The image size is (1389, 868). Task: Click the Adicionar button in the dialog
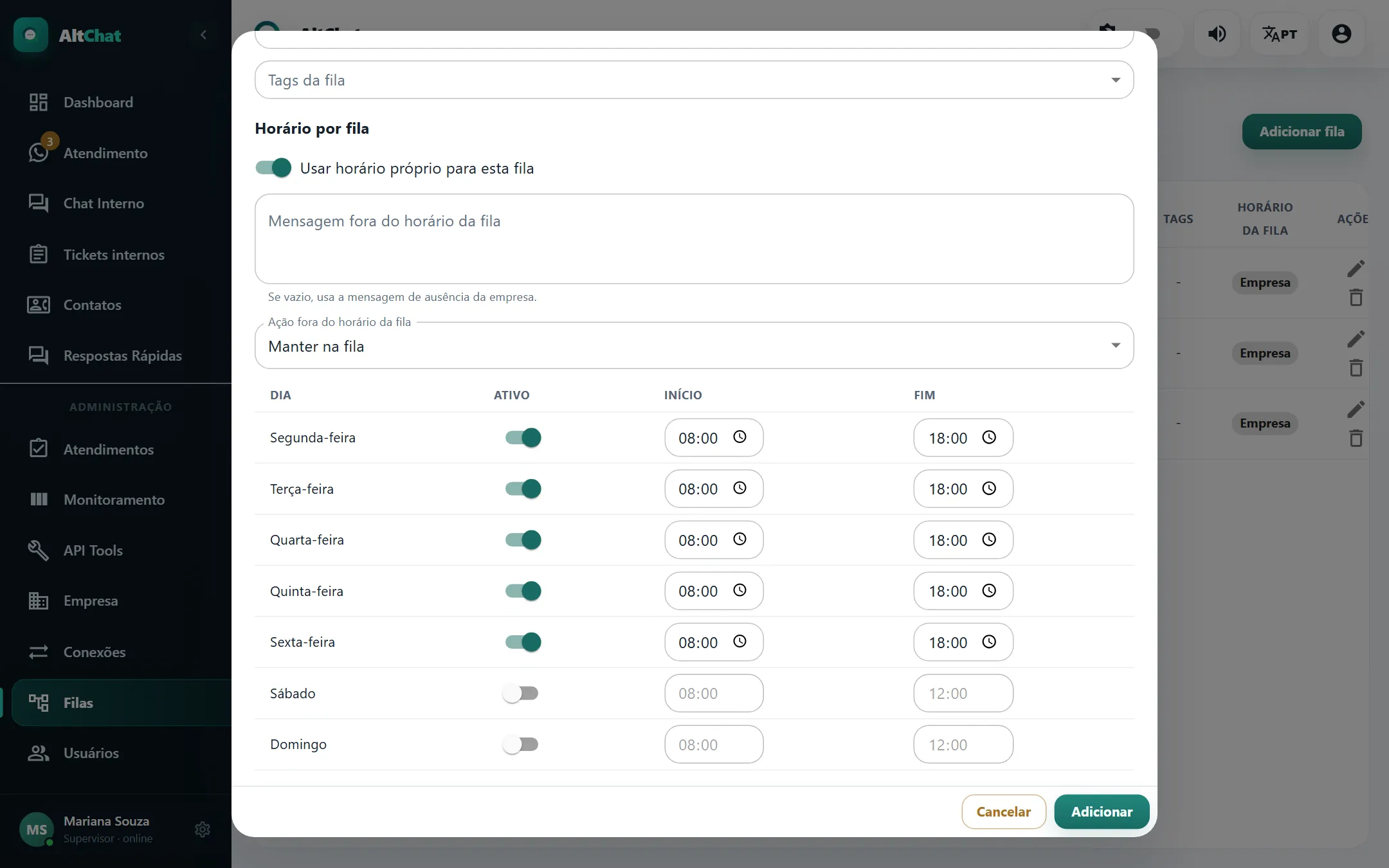(x=1102, y=811)
